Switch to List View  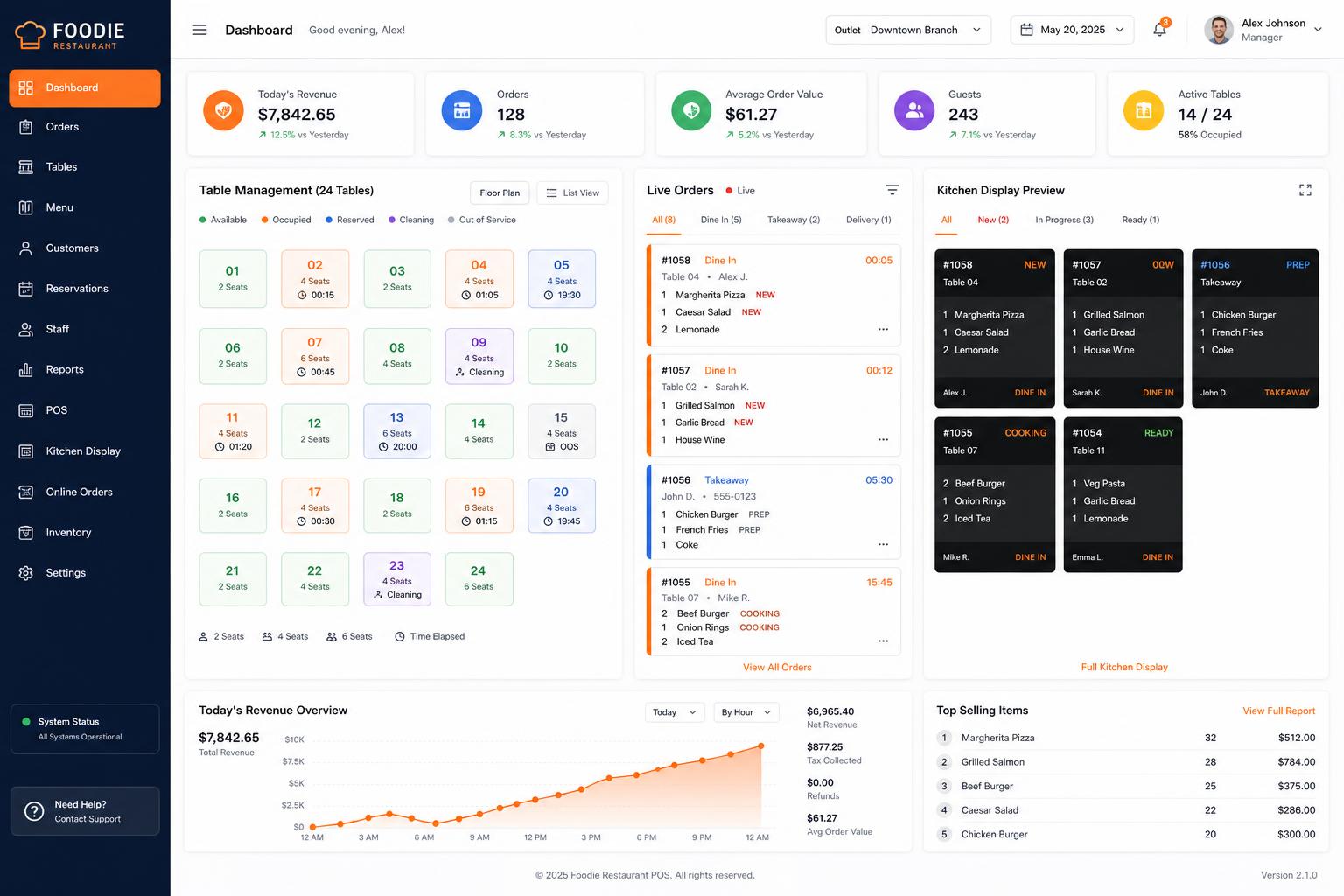(x=573, y=192)
